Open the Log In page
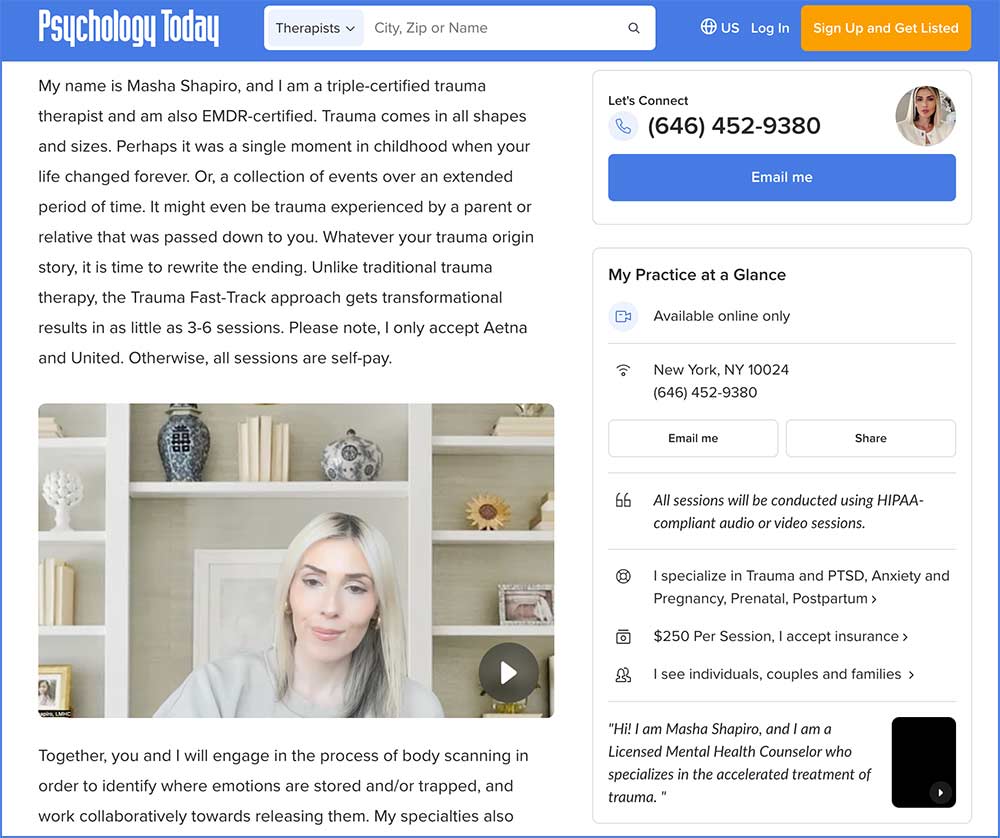Image resolution: width=1000 pixels, height=838 pixels. pyautogui.click(x=770, y=28)
